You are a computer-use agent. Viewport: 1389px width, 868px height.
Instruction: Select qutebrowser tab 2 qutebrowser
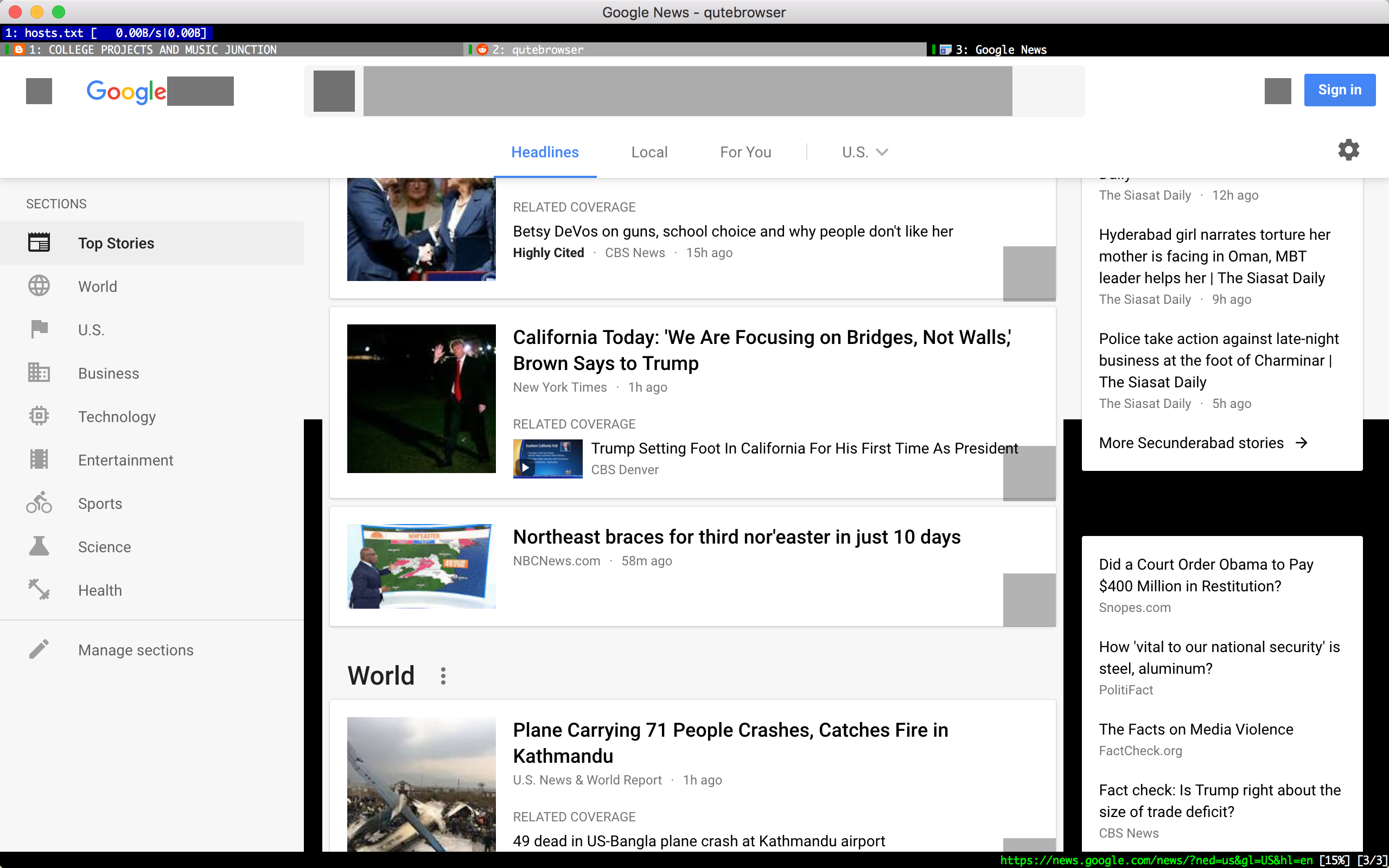[x=694, y=49]
